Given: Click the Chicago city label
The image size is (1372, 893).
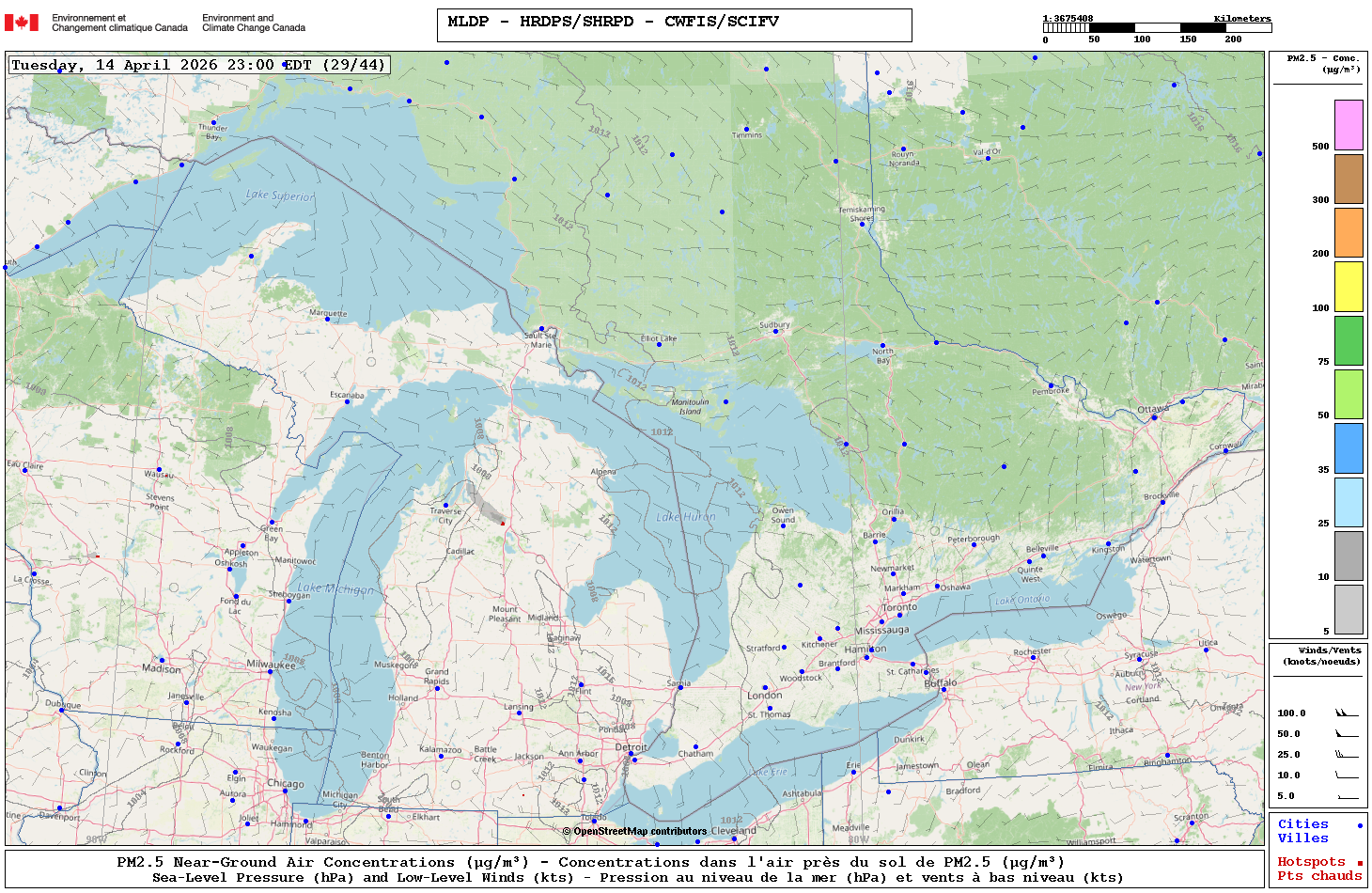Looking at the screenshot, I should [x=285, y=784].
